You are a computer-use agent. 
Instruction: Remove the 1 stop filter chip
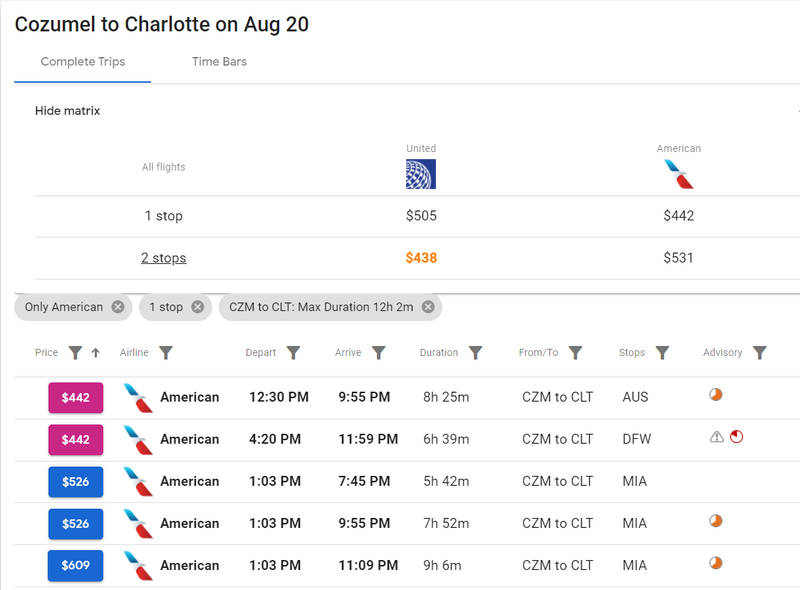197,307
